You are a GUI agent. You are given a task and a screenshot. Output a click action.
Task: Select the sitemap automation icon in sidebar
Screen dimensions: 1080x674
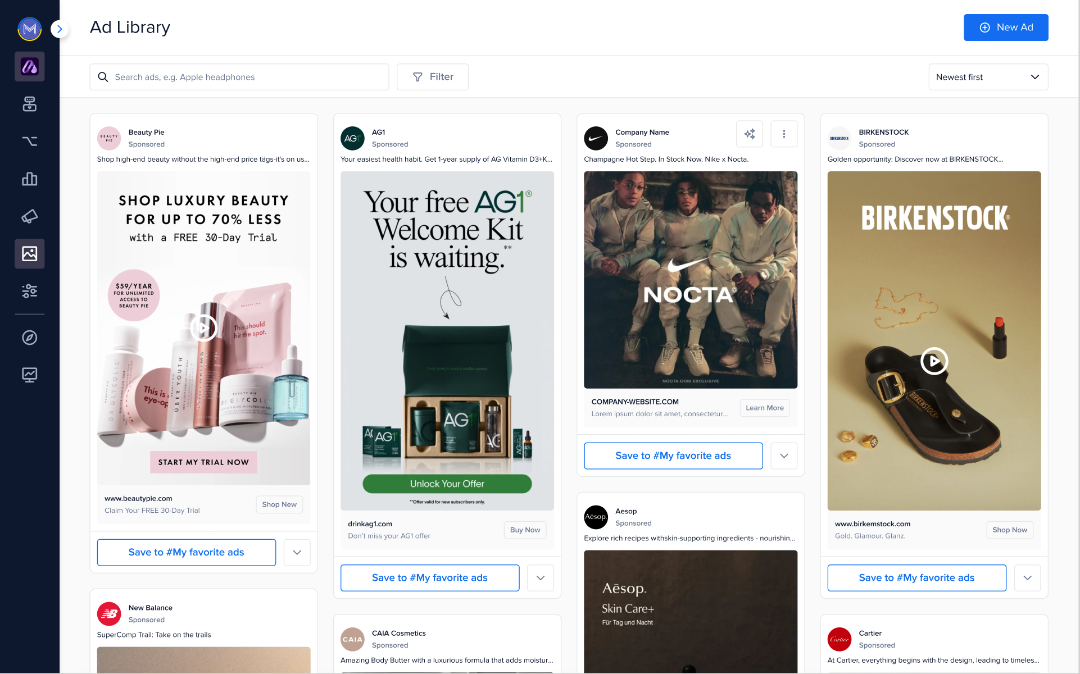tap(29, 103)
